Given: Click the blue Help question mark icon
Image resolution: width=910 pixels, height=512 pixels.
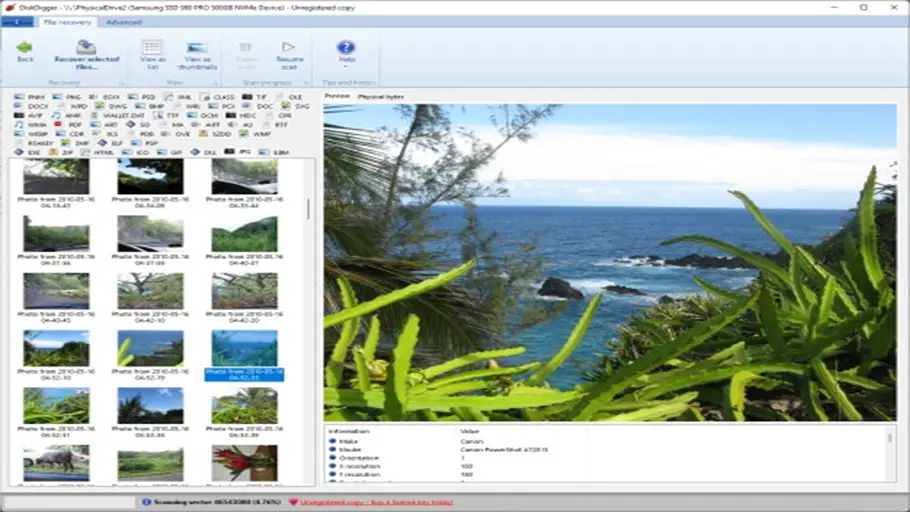Looking at the screenshot, I should click(x=346, y=46).
